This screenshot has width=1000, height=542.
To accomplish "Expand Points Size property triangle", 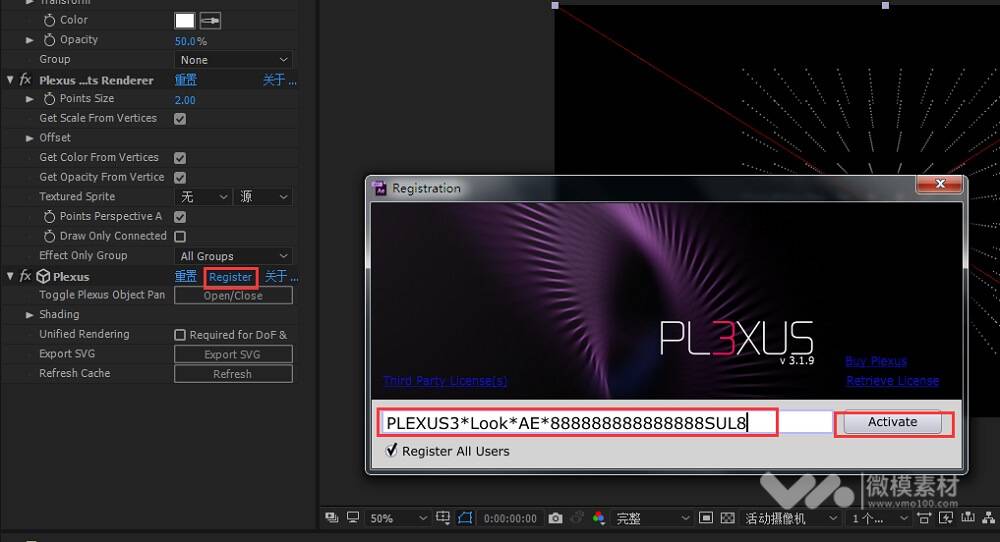I will click(29, 99).
